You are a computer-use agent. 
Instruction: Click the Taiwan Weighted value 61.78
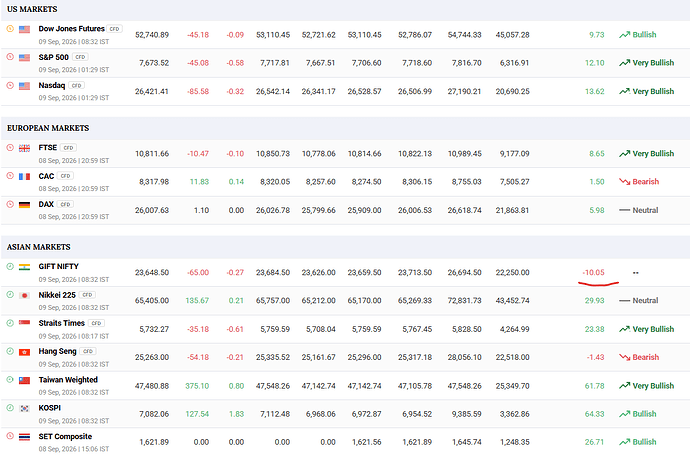pyautogui.click(x=595, y=386)
